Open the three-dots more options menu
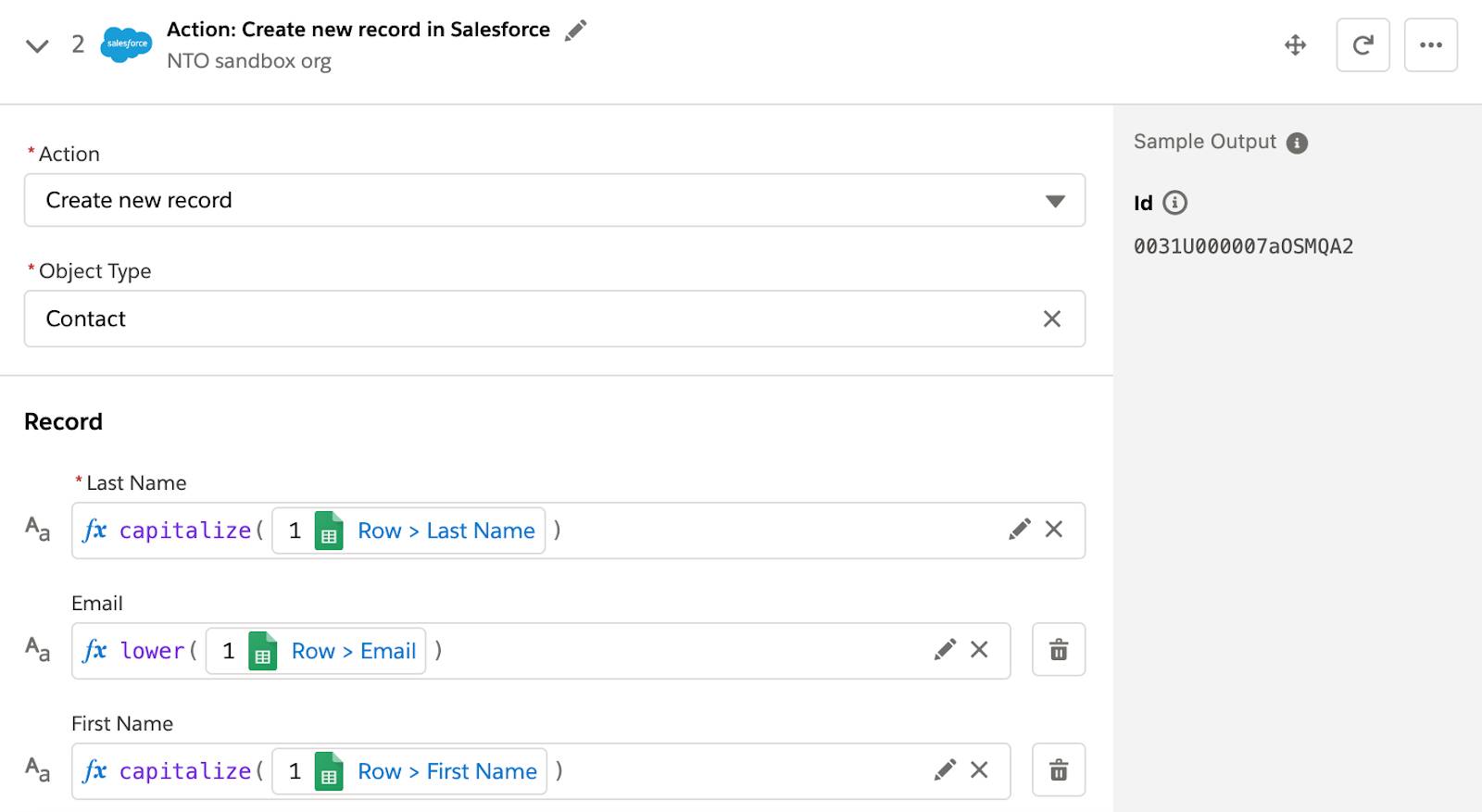The width and height of the screenshot is (1482, 812). coord(1431,44)
